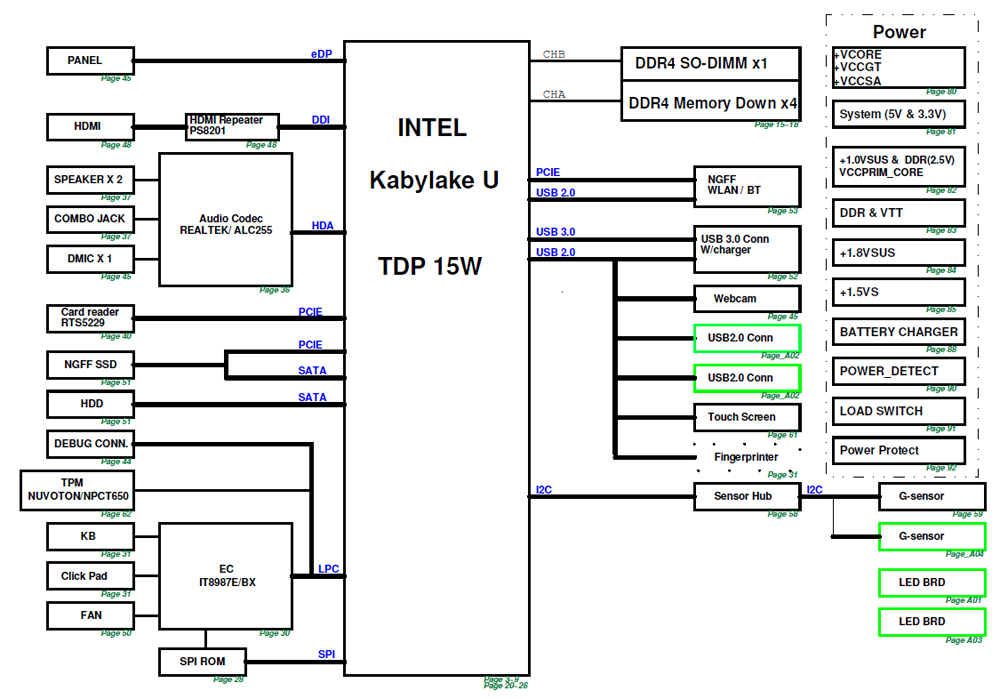Select the FAN block
Screen dimensions: 1000x699
[90, 616]
